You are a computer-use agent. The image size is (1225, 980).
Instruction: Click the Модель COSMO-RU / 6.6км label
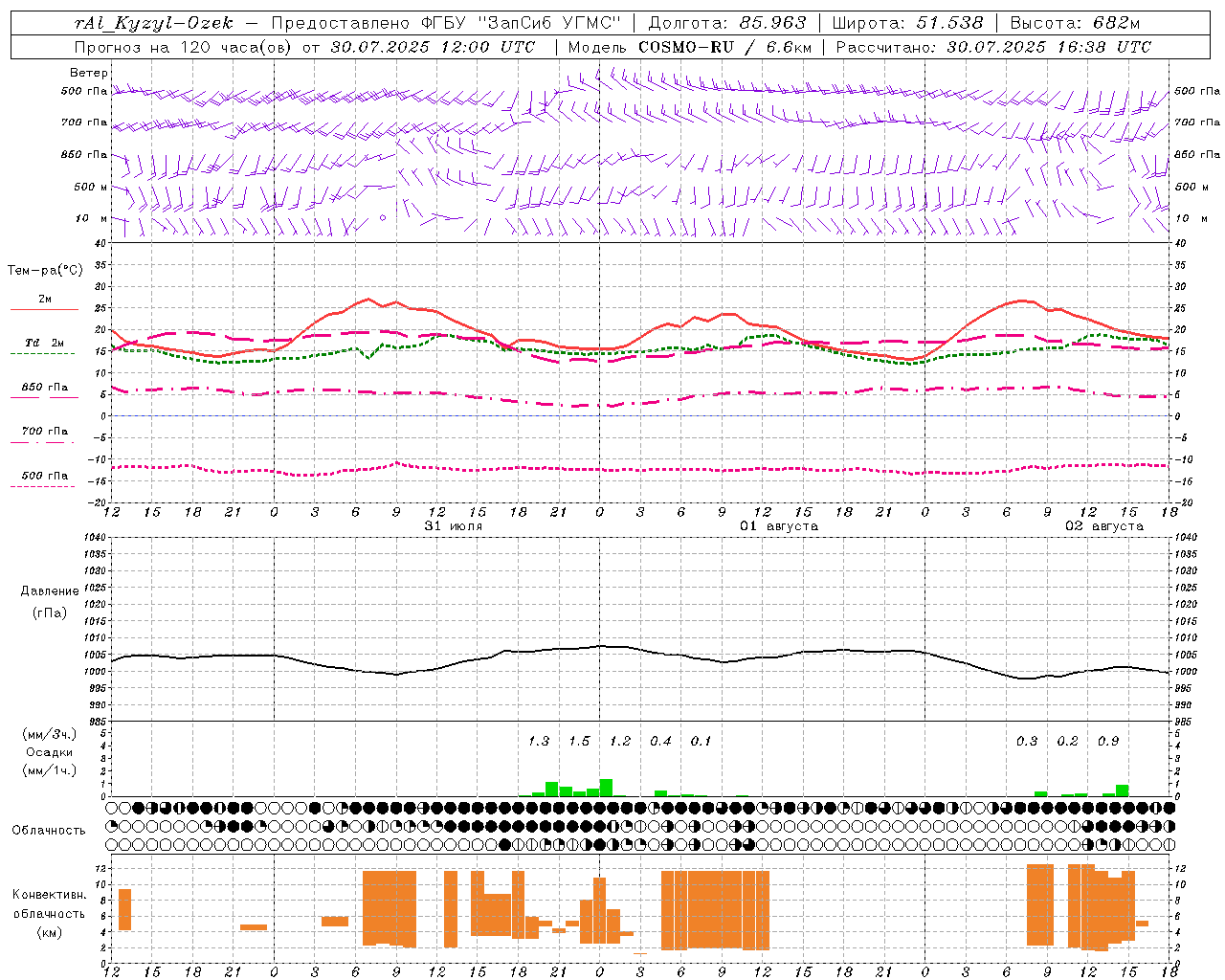690,47
